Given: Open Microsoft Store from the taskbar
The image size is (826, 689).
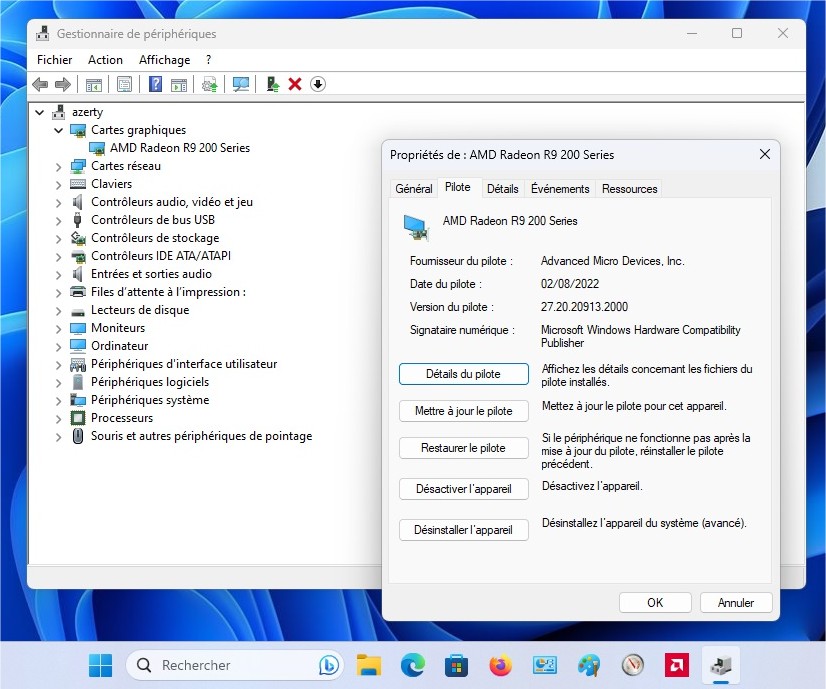Looking at the screenshot, I should (457, 665).
